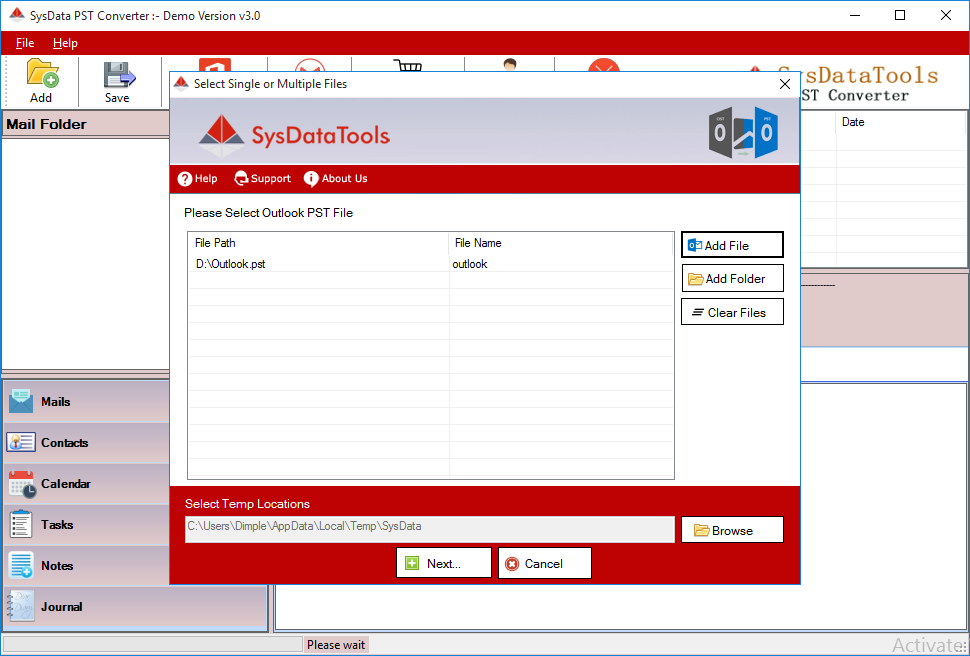This screenshot has width=970, height=656.
Task: Click the temp location path field
Action: pos(430,529)
